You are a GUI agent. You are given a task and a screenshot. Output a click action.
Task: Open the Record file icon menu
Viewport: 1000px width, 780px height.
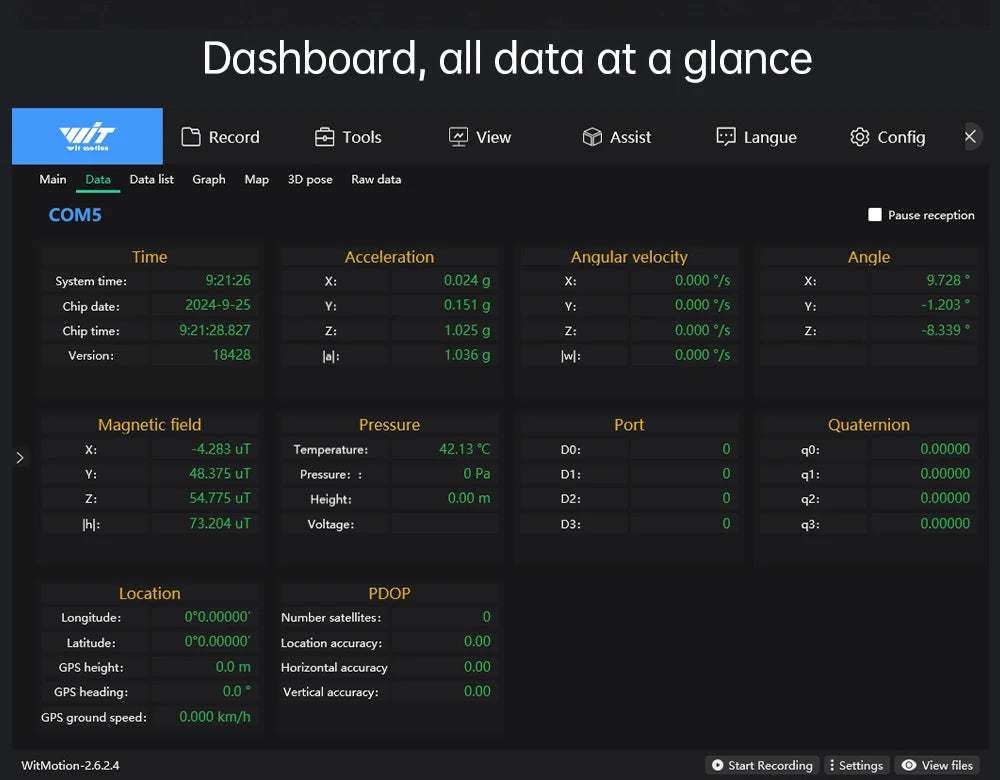[x=191, y=137]
